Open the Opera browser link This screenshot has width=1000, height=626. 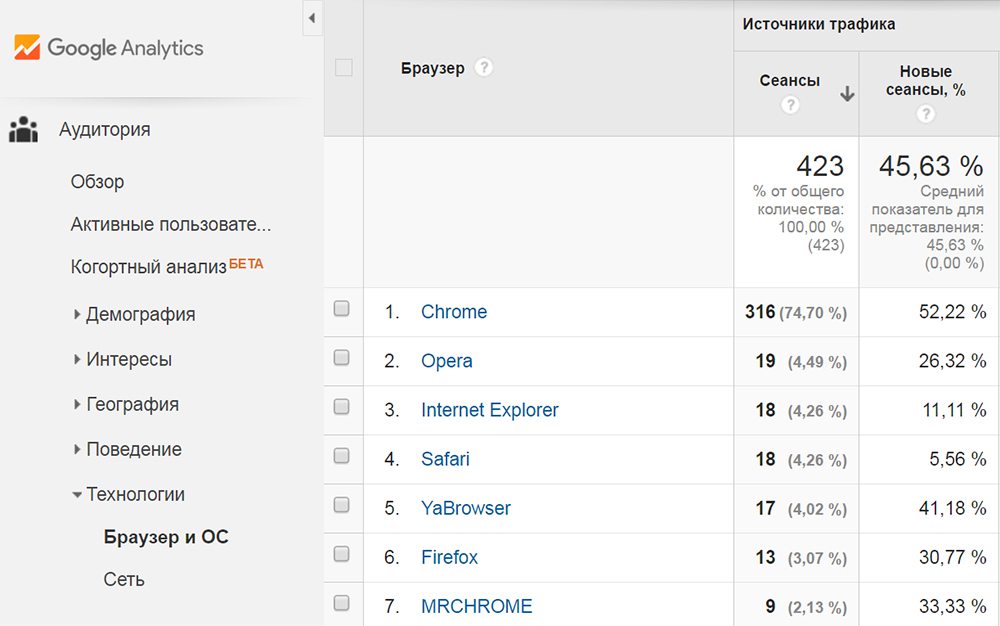446,361
